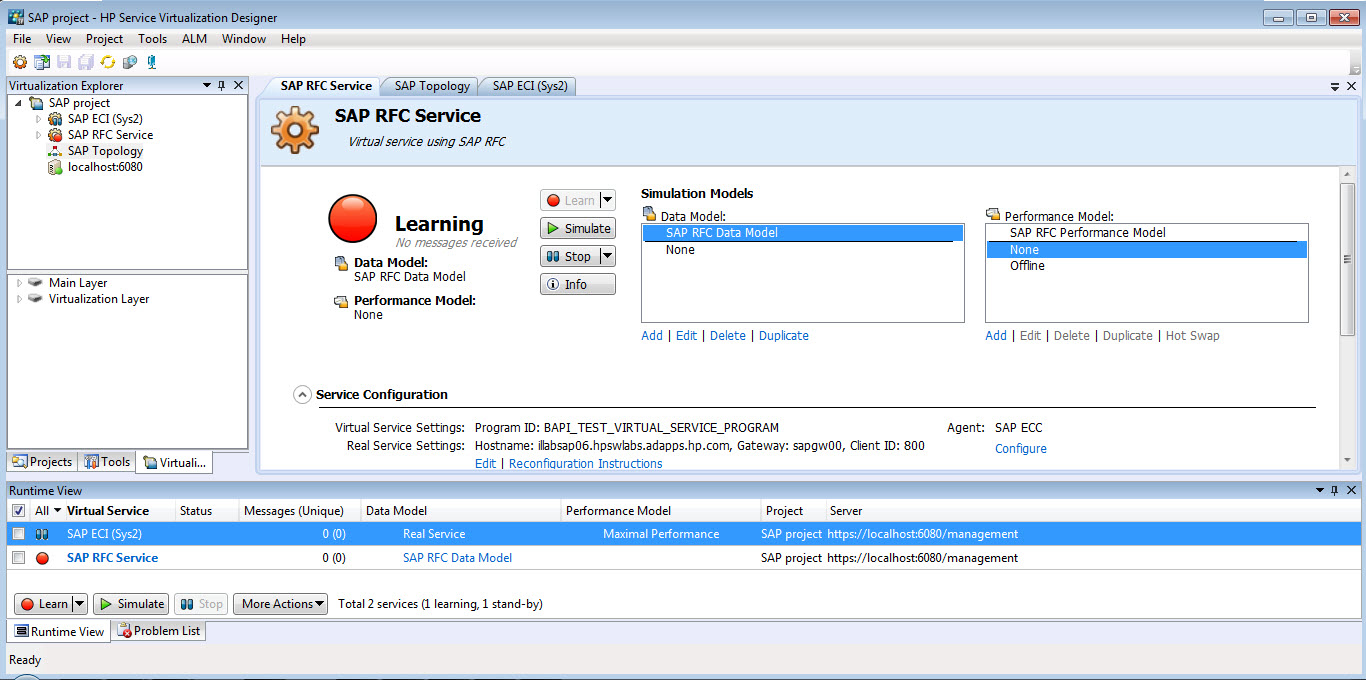Click the SAP Topology diagram icon
This screenshot has height=680, width=1366.
tap(55, 151)
